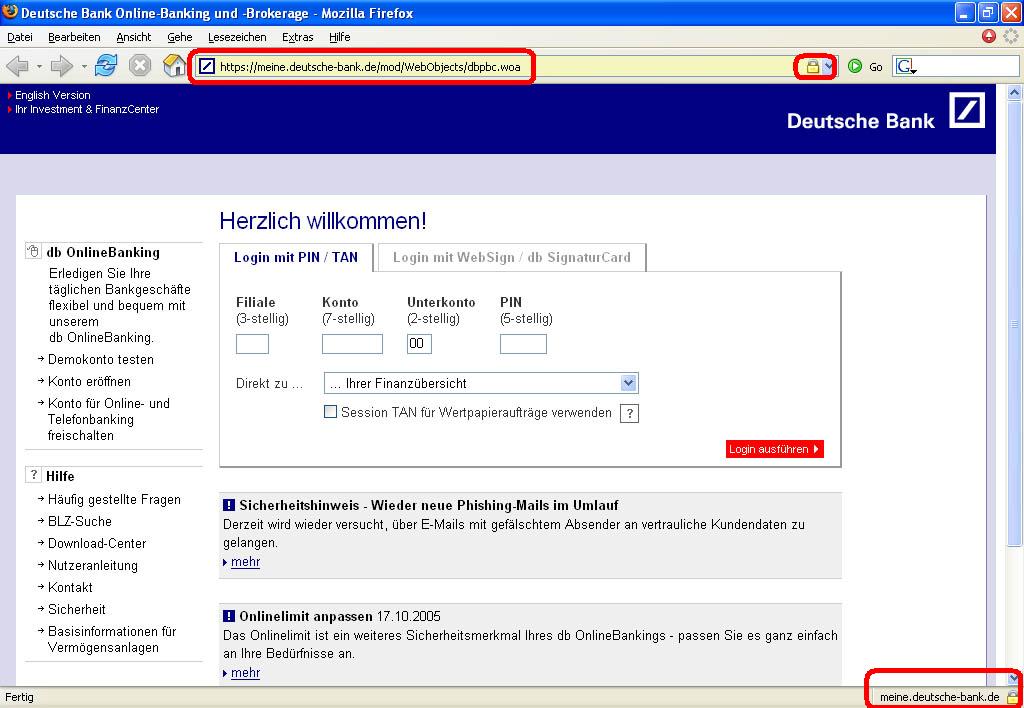Open the Hilfe menu in menu bar

pos(340,37)
